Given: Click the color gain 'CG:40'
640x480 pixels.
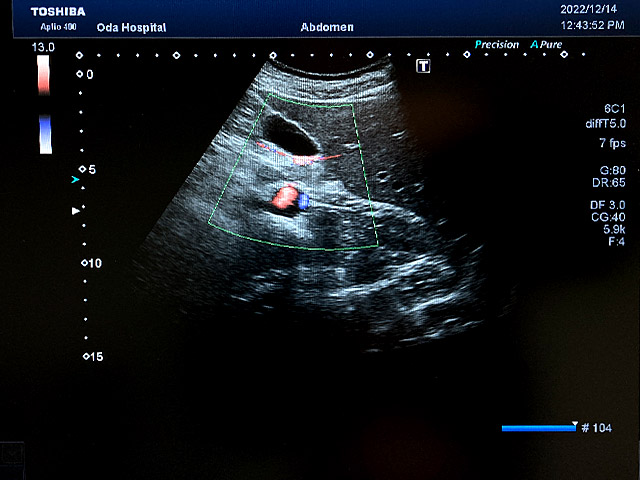Looking at the screenshot, I should (608, 218).
